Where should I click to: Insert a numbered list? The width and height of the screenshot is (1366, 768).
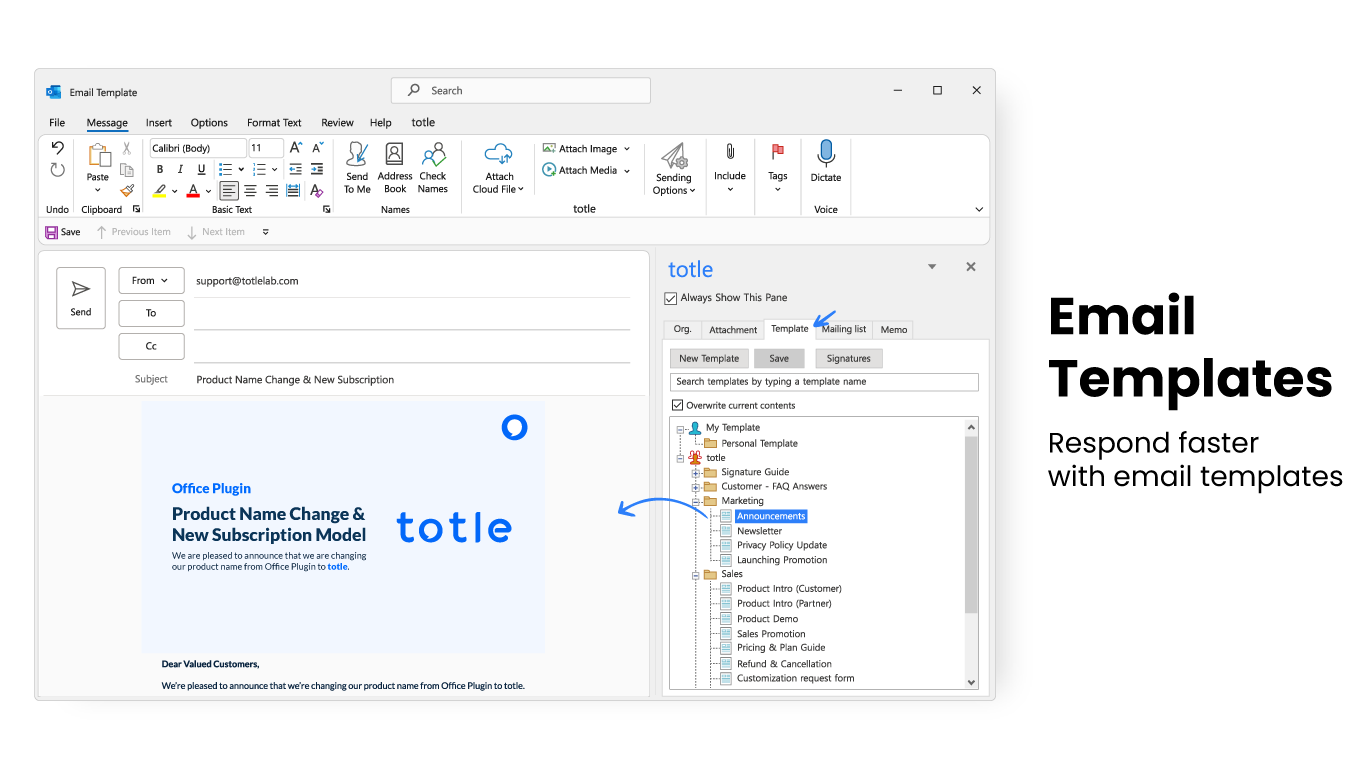pyautogui.click(x=259, y=169)
